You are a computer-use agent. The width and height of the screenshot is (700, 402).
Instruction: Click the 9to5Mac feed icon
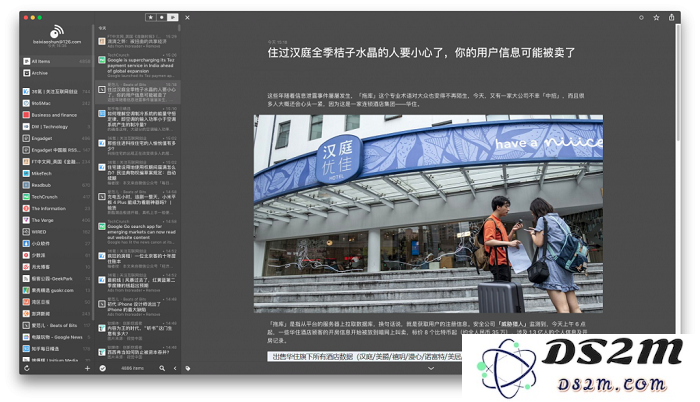click(26, 103)
